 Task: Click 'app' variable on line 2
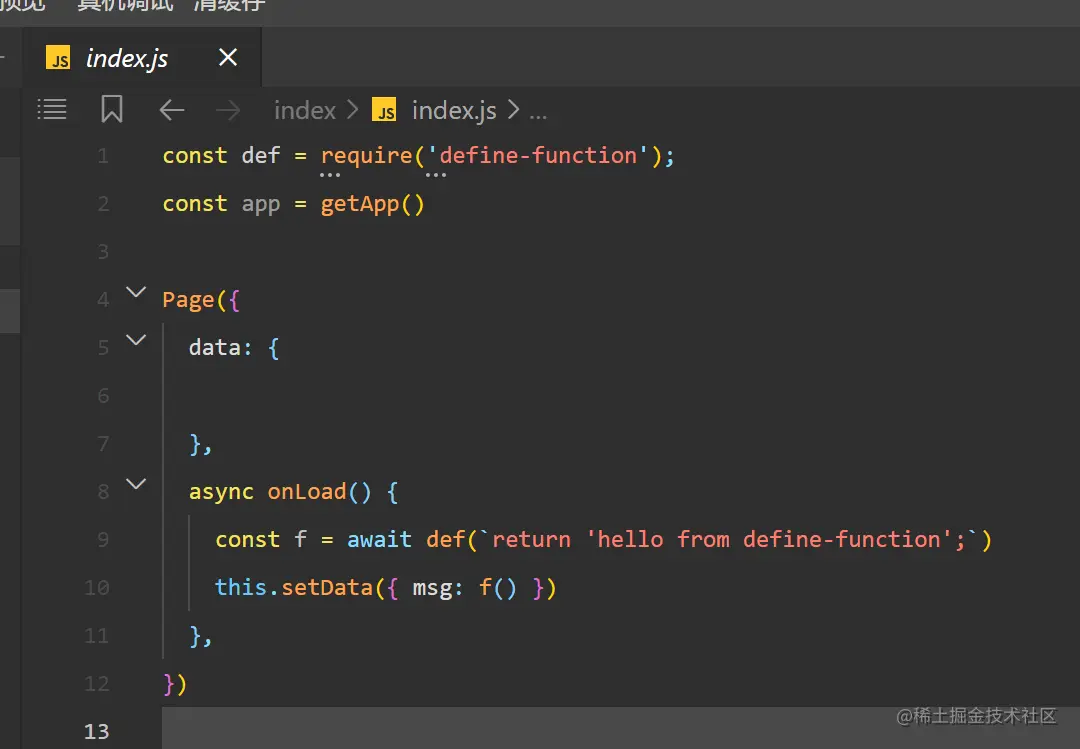coord(261,205)
